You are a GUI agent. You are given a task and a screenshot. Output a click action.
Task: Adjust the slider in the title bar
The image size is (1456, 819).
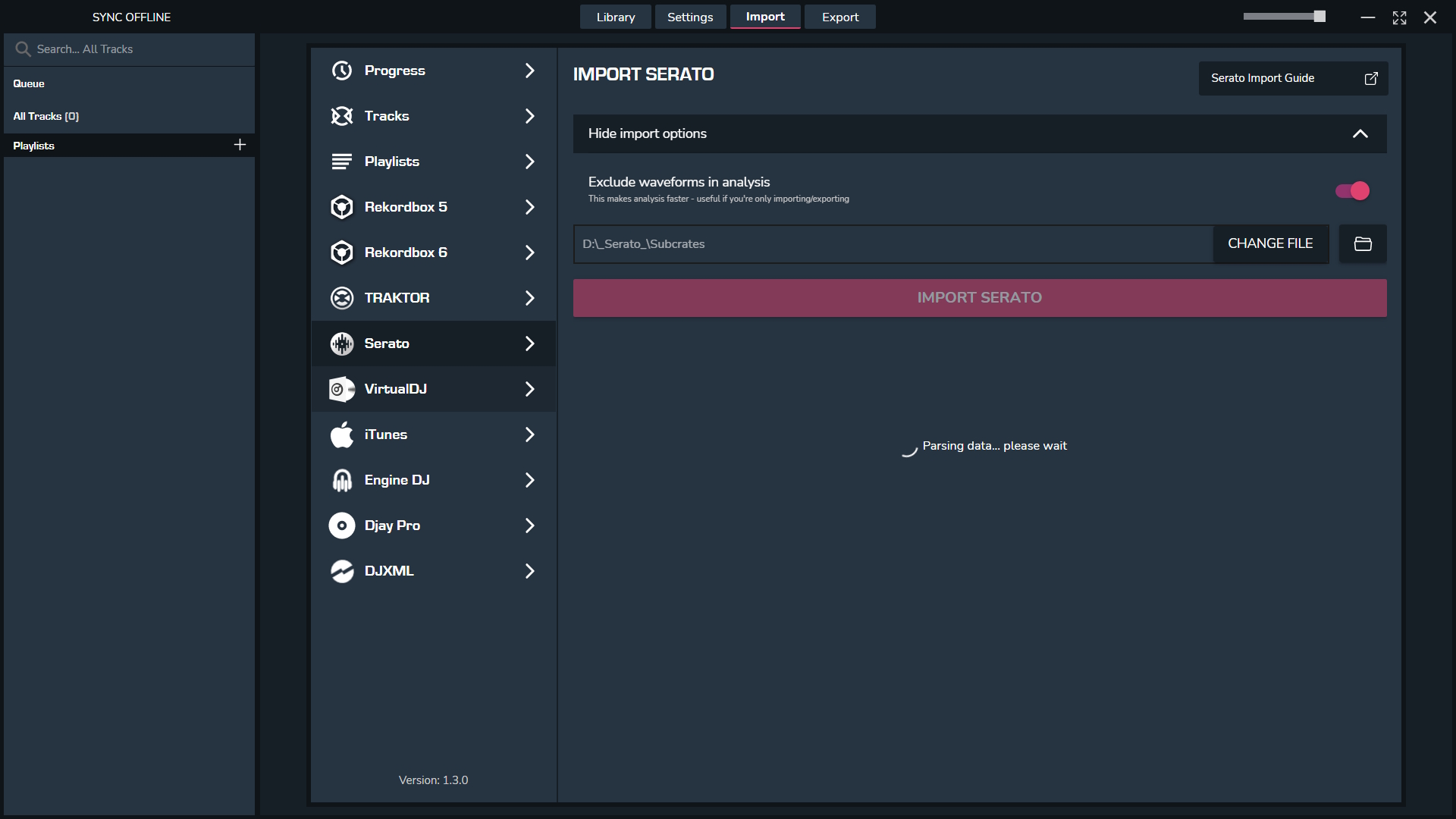[x=1319, y=17]
